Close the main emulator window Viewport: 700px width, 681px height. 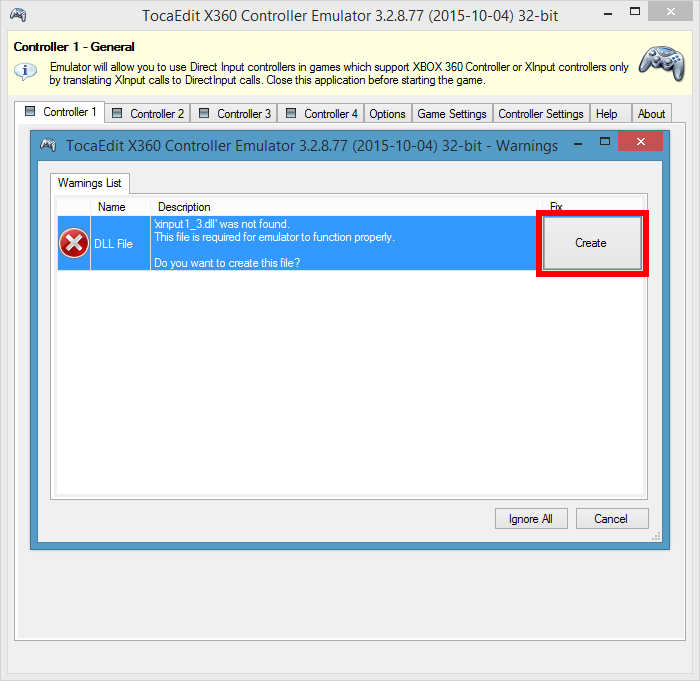click(x=671, y=12)
